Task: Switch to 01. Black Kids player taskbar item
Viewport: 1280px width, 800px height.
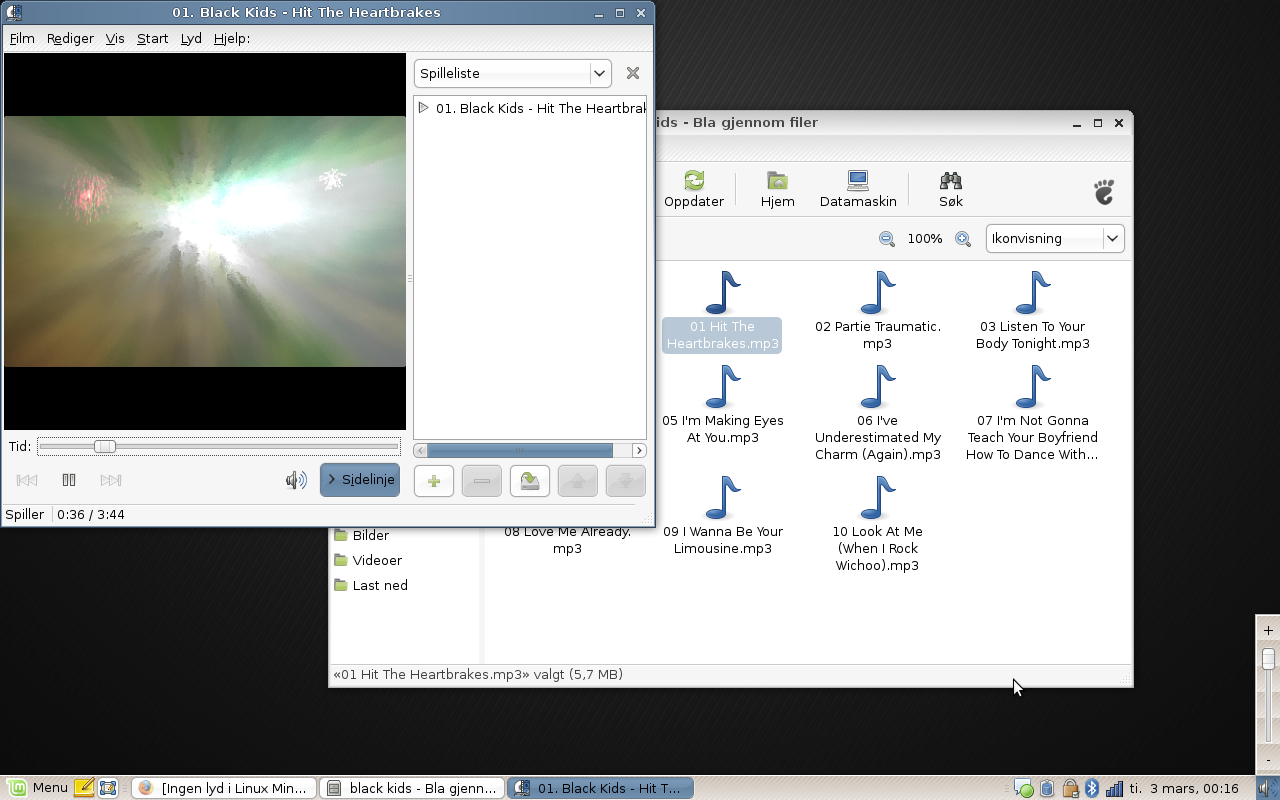Action: click(600, 788)
